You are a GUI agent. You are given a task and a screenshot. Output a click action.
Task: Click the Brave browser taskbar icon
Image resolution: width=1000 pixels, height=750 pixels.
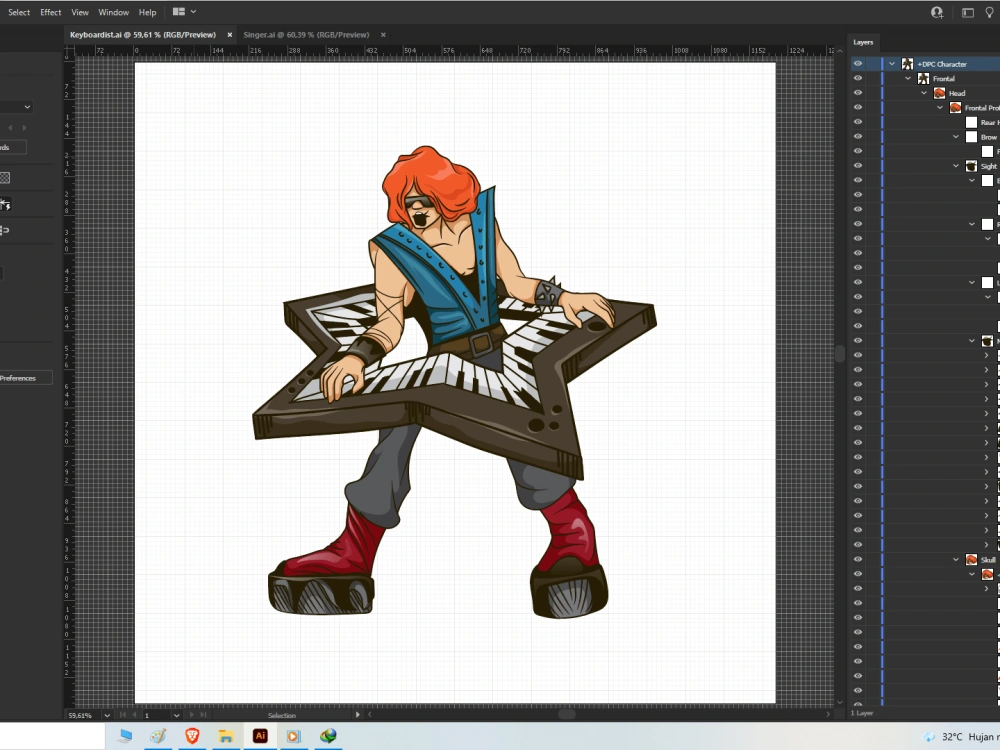tap(192, 737)
